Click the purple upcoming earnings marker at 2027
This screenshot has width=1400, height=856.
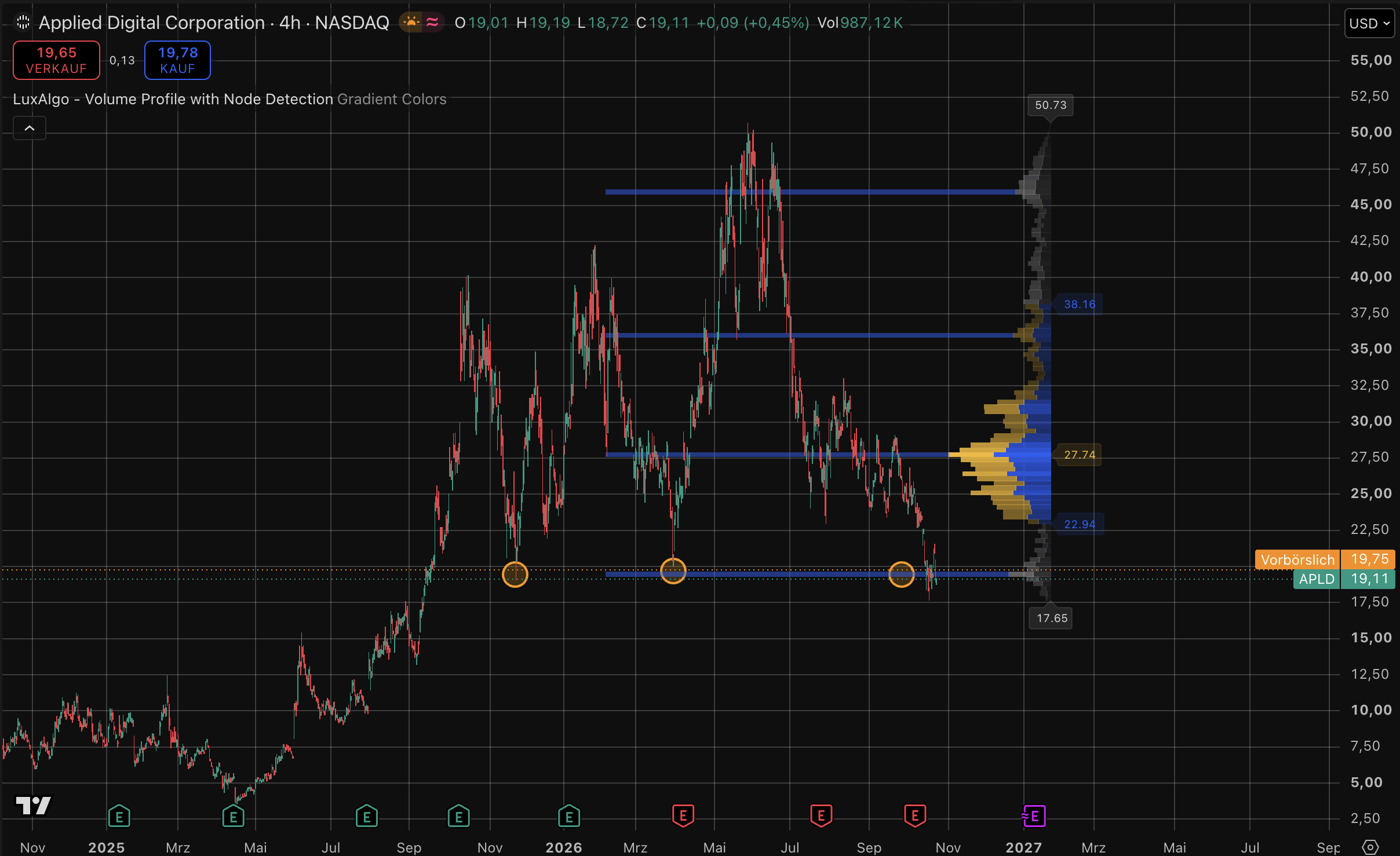pos(1034,816)
